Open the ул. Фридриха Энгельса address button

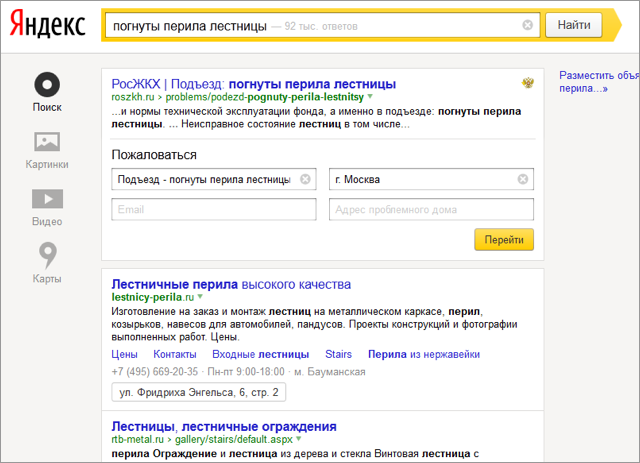(x=199, y=393)
